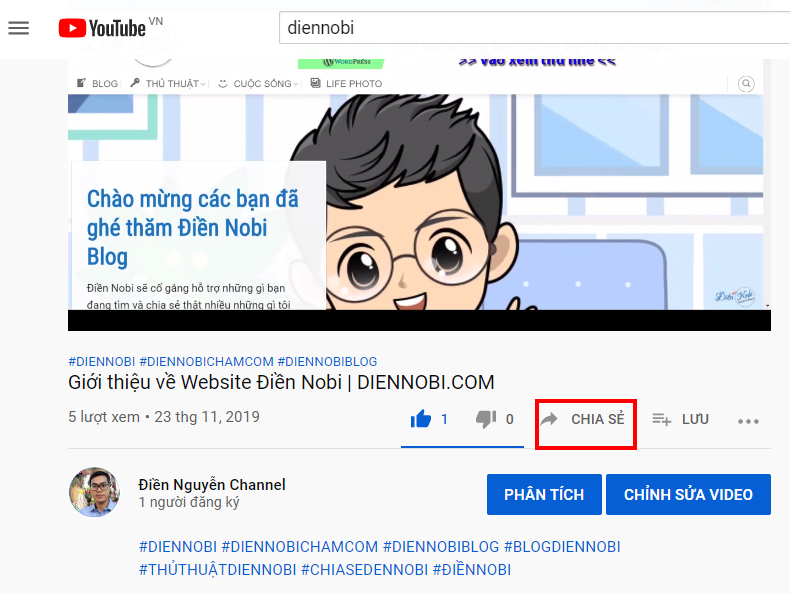Viewport: 790px width, 594px height.
Task: Click #ĐIỀNNOBI hashtag in description
Action: point(472,570)
